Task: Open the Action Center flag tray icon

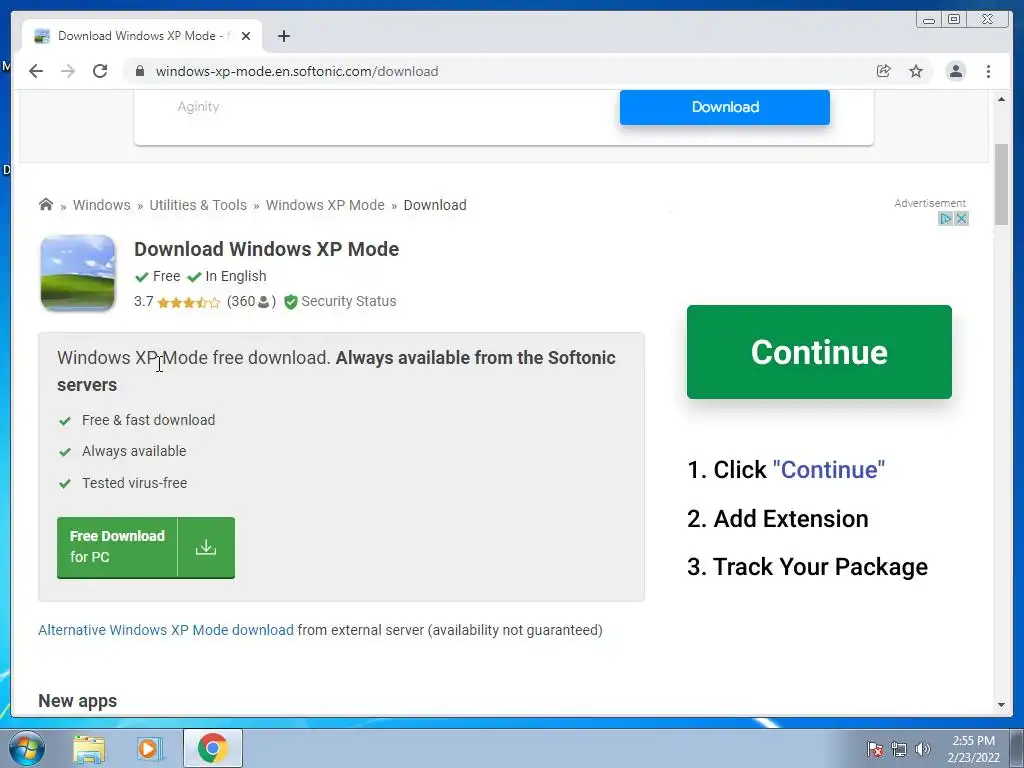Action: (875, 749)
